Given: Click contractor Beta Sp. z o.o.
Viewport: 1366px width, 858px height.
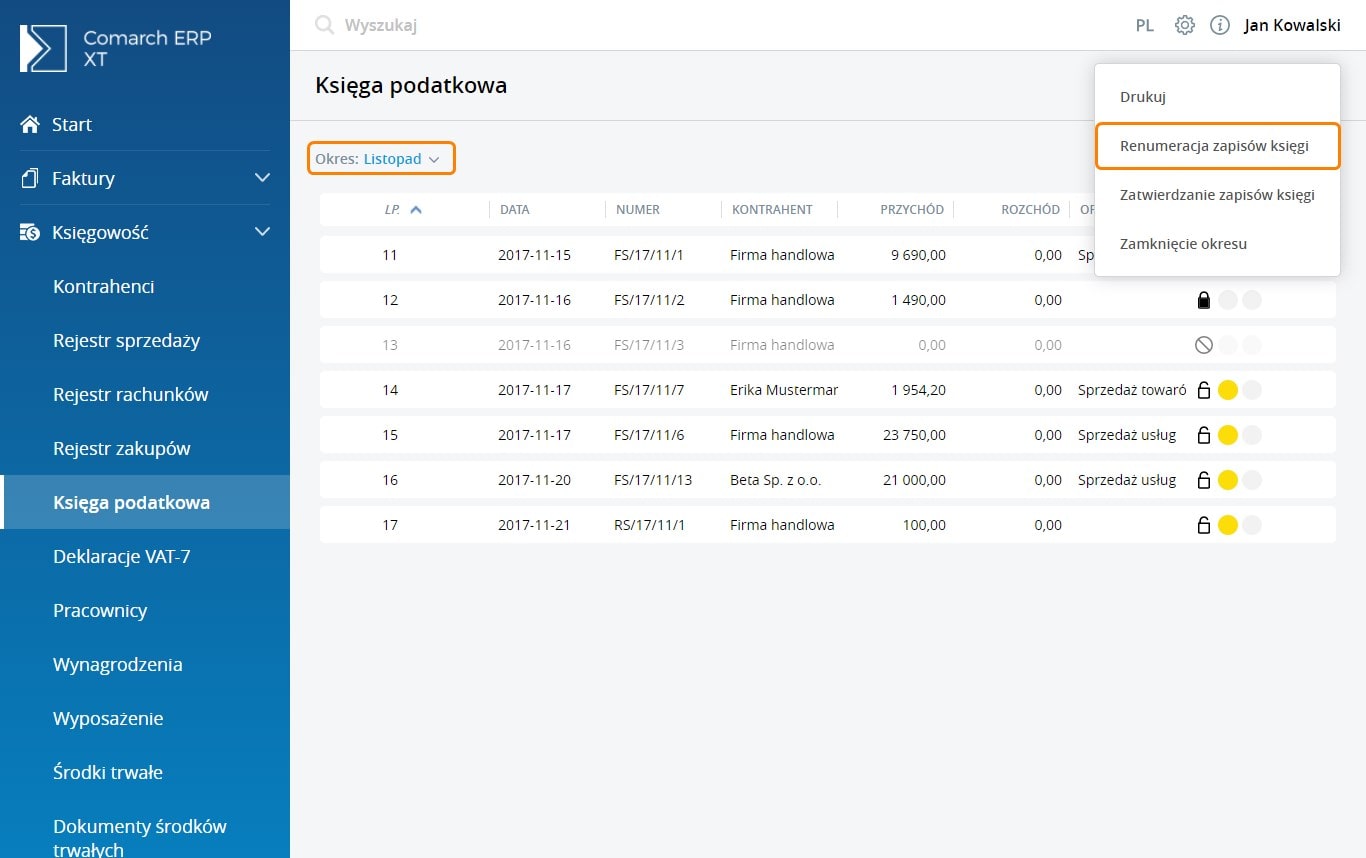Looking at the screenshot, I should coord(776,480).
